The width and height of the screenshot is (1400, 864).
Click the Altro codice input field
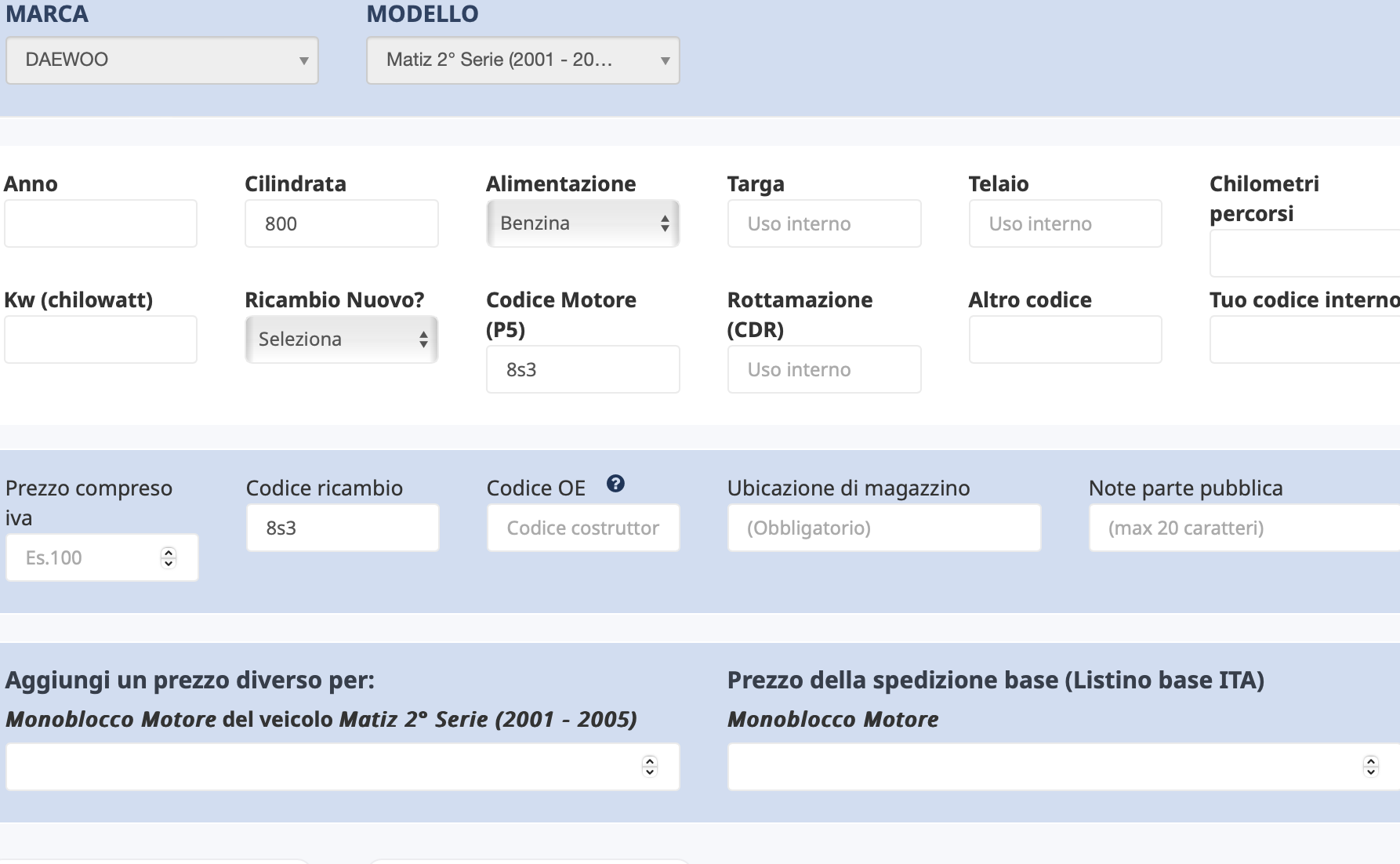point(1065,339)
